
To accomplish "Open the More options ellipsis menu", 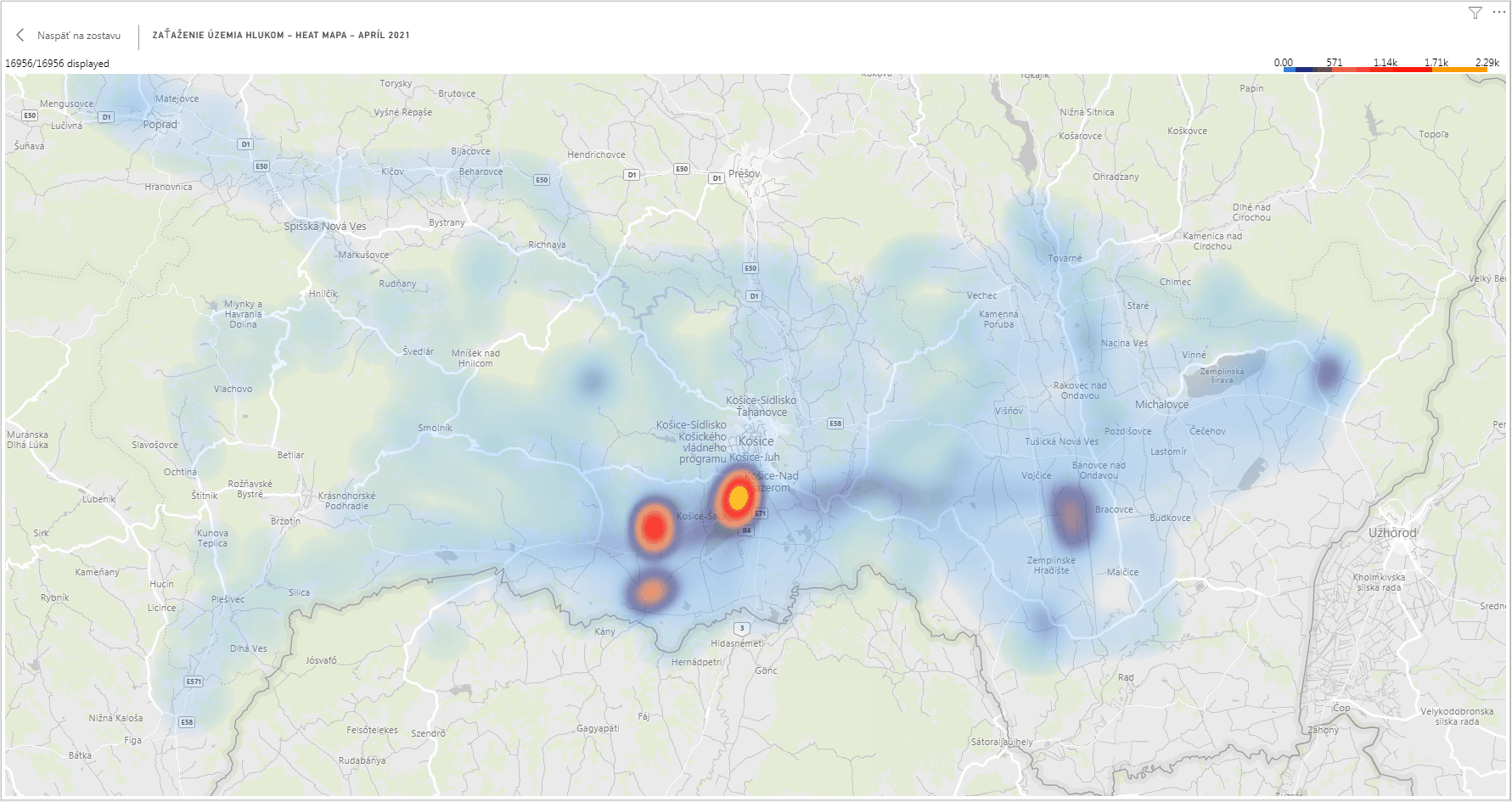I will point(1498,12).
